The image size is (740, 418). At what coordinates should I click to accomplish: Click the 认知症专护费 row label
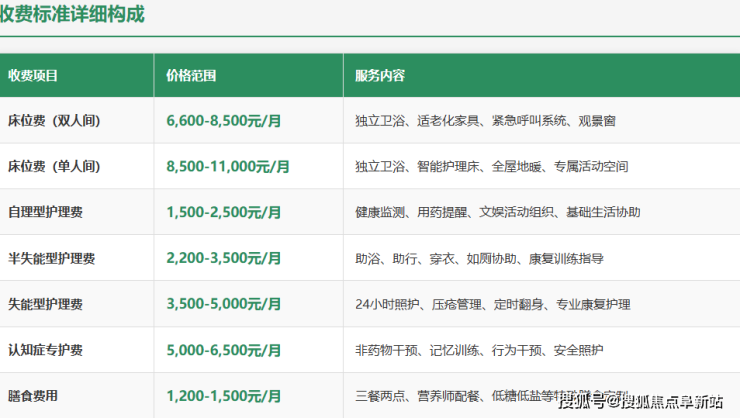[46, 351]
